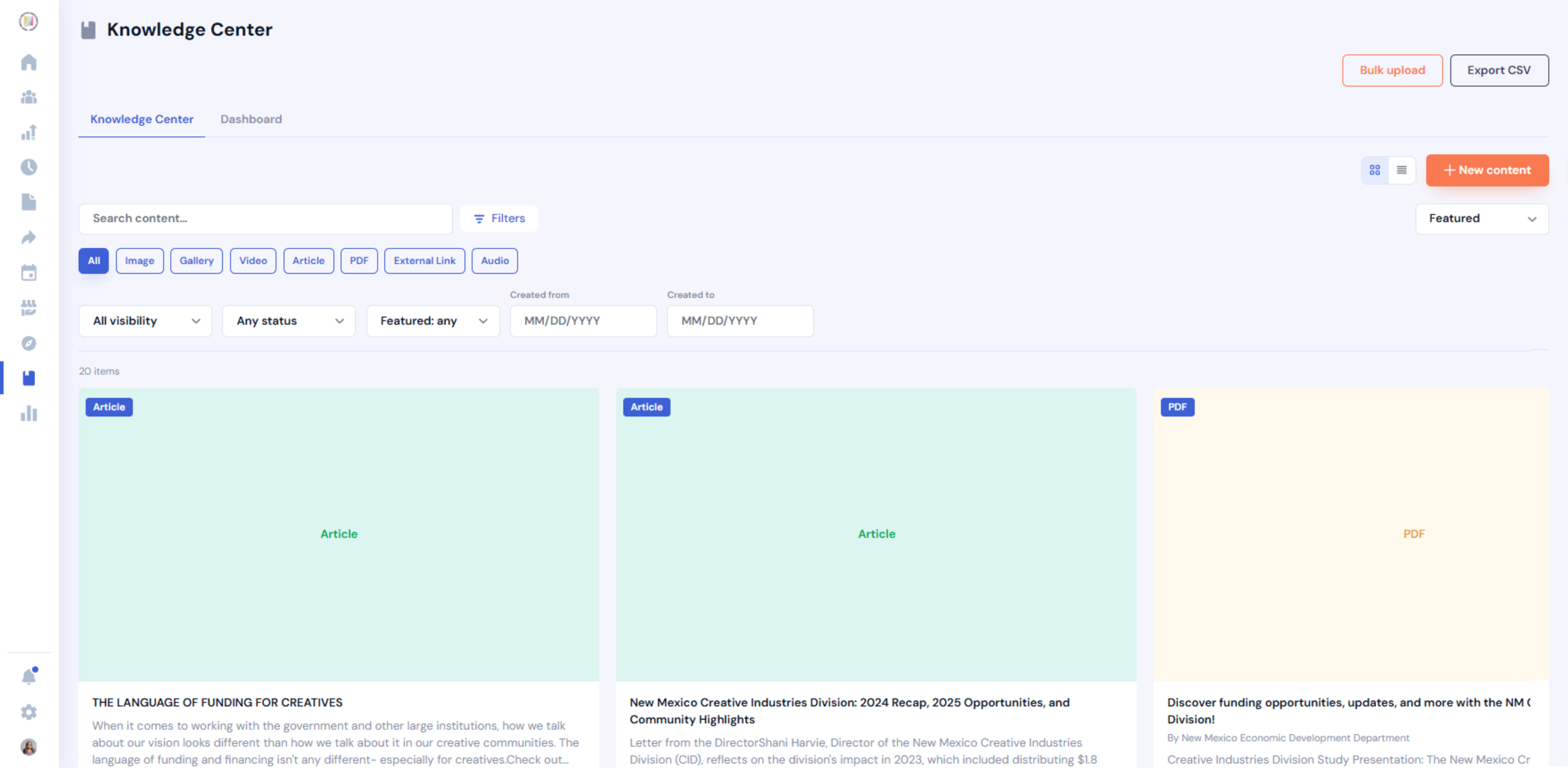Click the Search content field
This screenshot has height=768, width=1568.
(265, 219)
